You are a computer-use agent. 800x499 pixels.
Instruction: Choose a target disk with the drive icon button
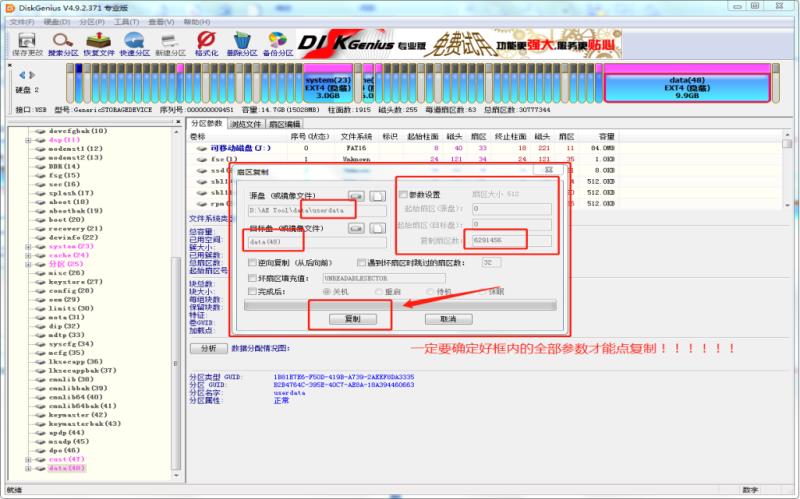click(356, 228)
